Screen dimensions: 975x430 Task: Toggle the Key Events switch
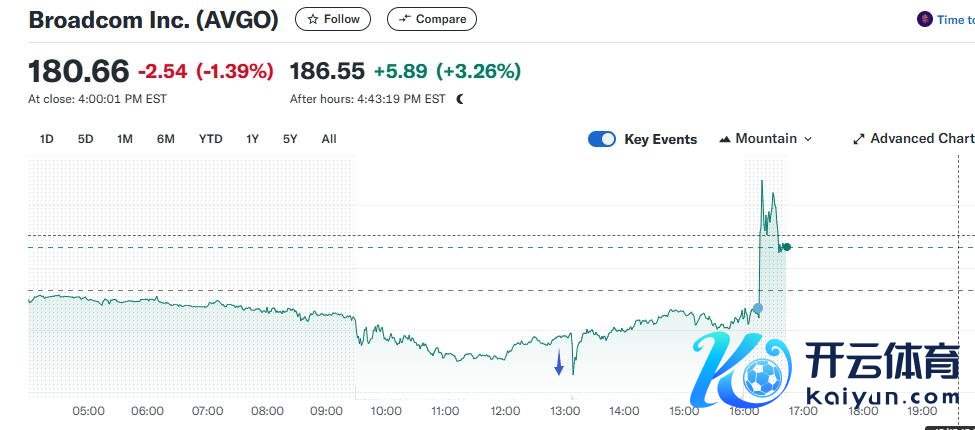pyautogui.click(x=602, y=139)
